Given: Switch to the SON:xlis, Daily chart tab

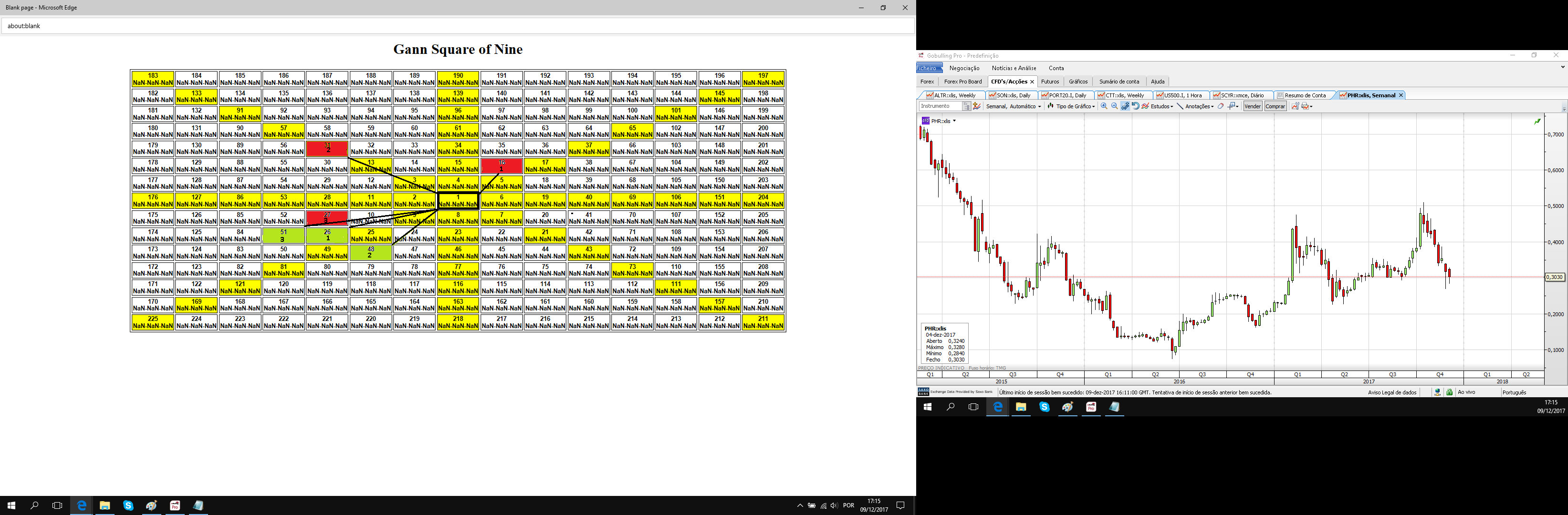Looking at the screenshot, I should pyautogui.click(x=1014, y=95).
